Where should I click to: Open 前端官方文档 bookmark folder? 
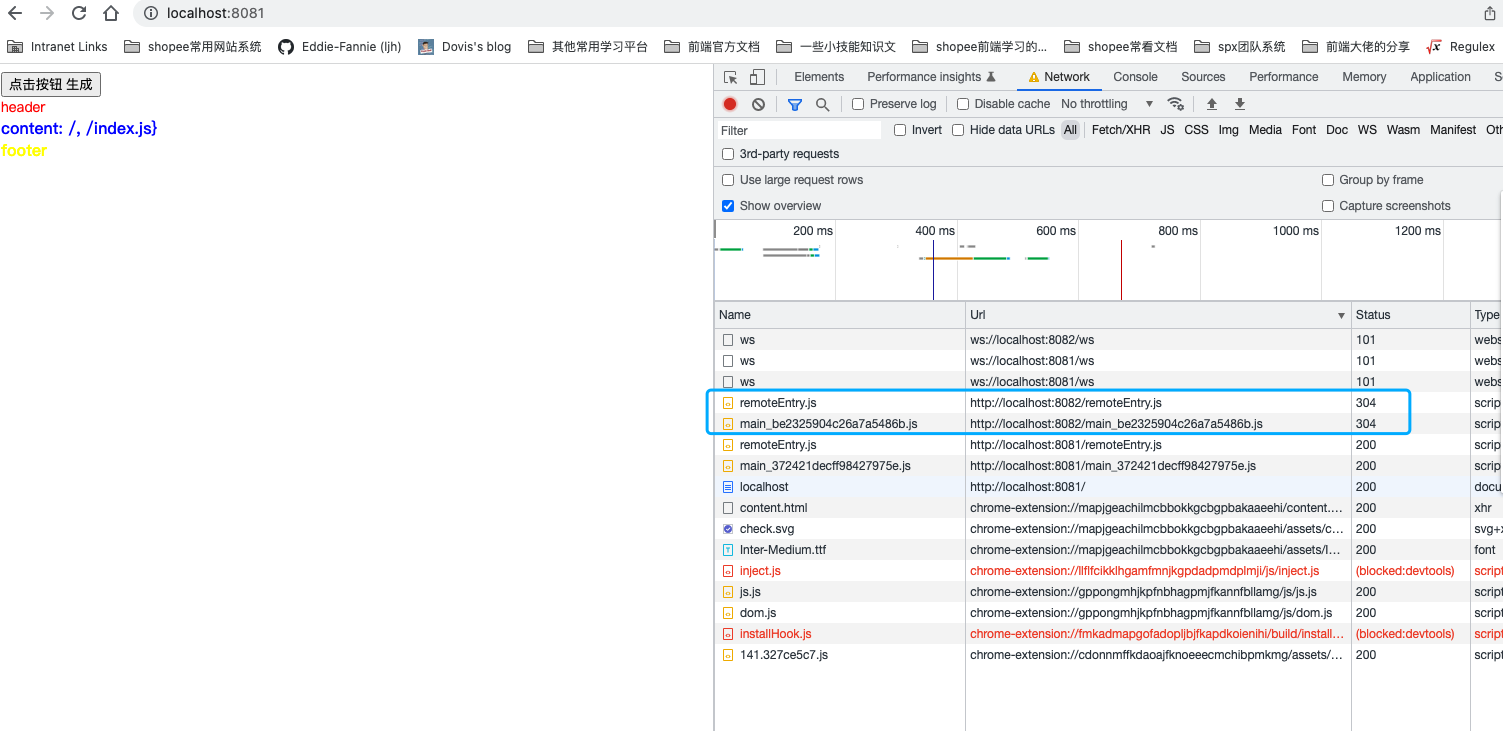(712, 46)
